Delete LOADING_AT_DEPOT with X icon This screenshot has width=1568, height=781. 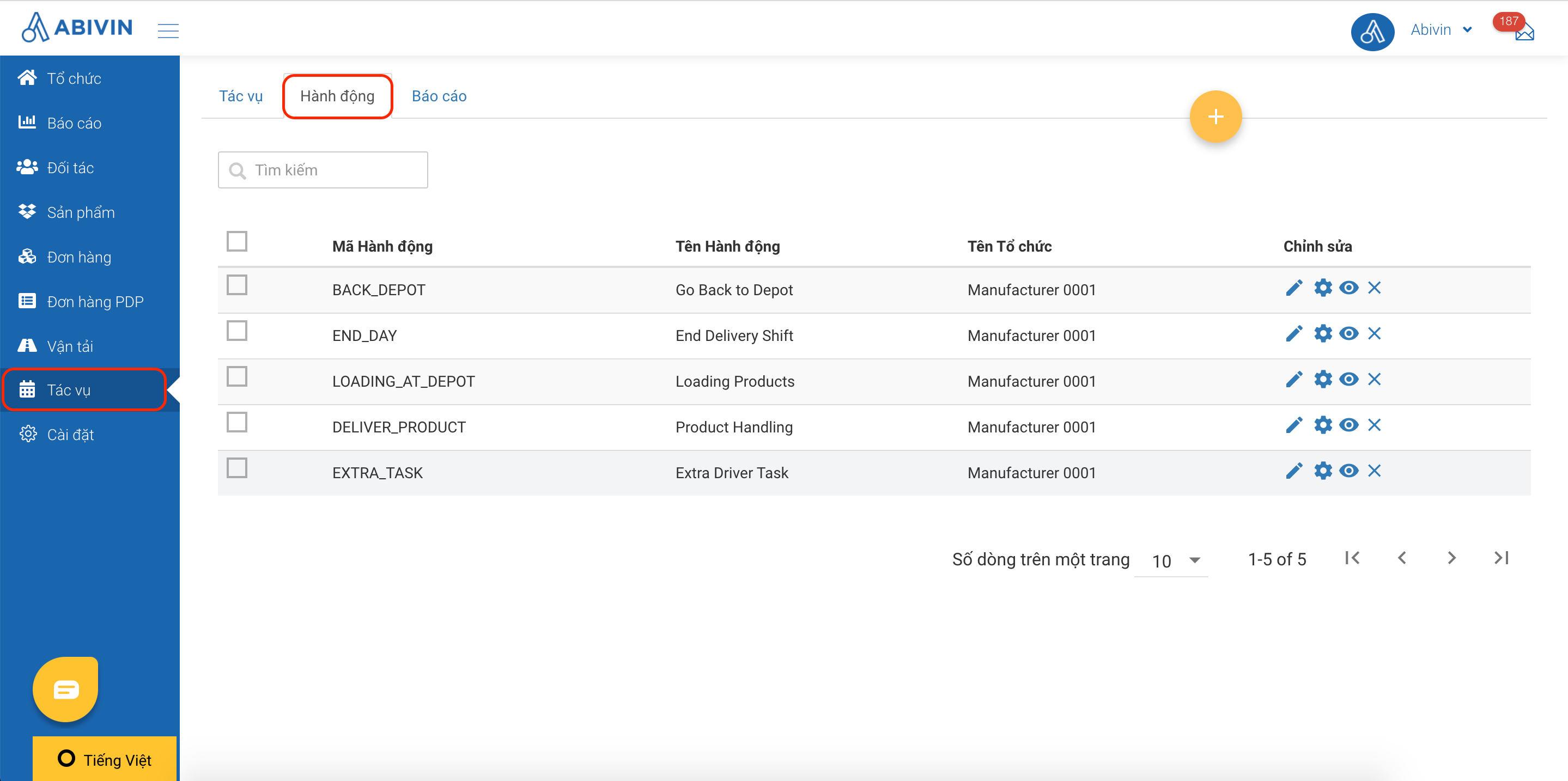pos(1374,379)
